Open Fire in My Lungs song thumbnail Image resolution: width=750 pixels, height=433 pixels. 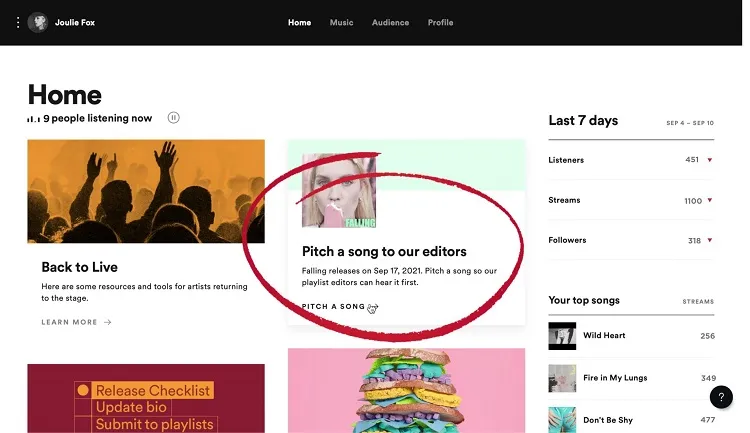point(562,378)
